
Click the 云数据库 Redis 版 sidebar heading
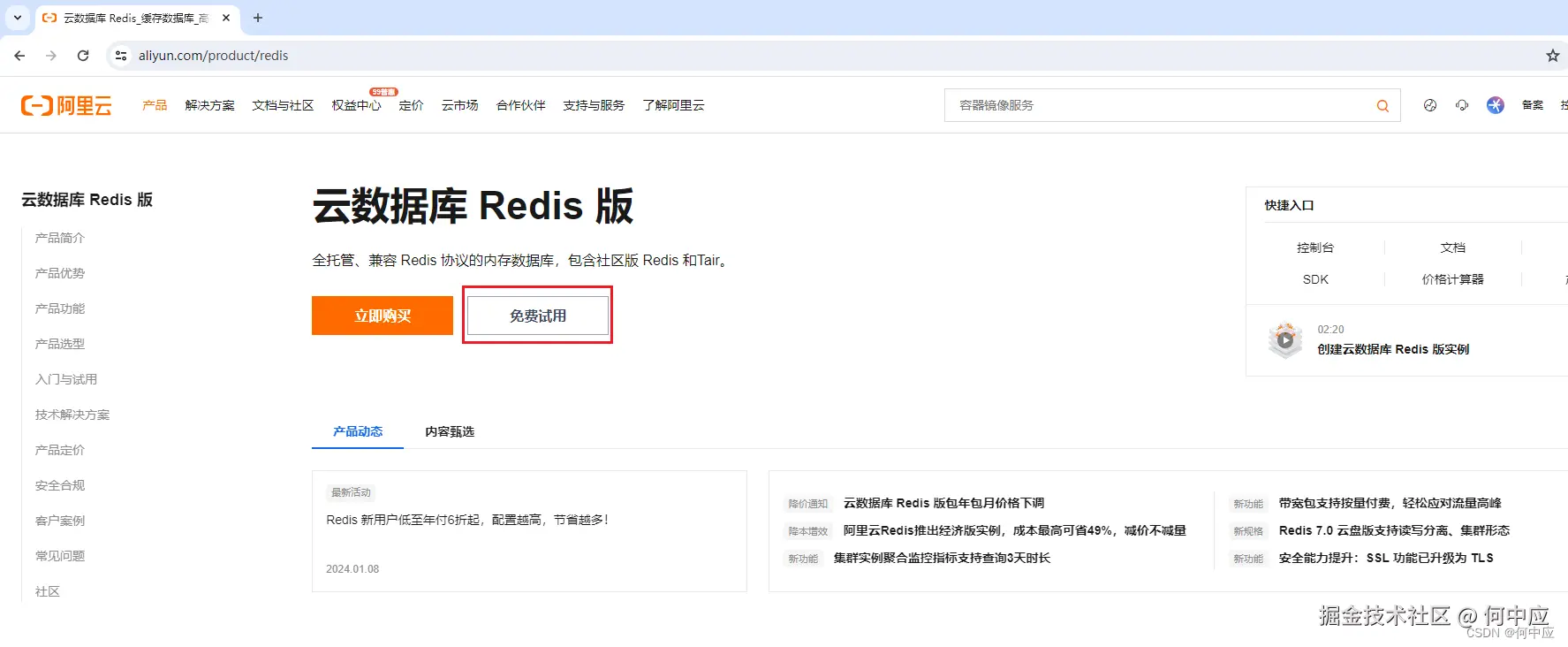(87, 200)
